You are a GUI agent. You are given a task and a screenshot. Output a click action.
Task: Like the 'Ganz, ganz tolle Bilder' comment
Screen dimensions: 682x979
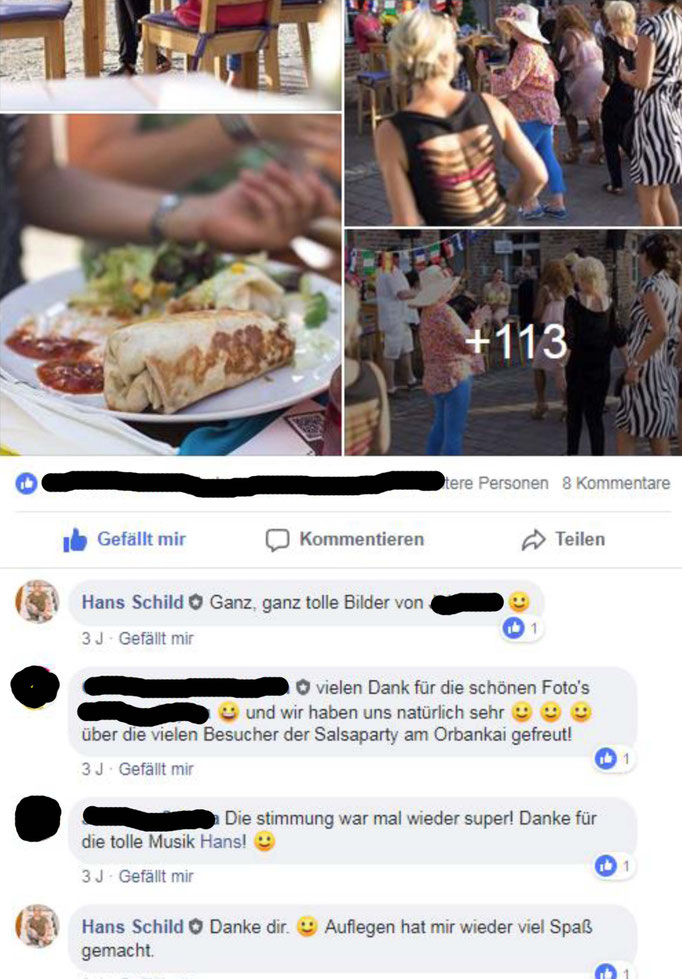point(156,639)
